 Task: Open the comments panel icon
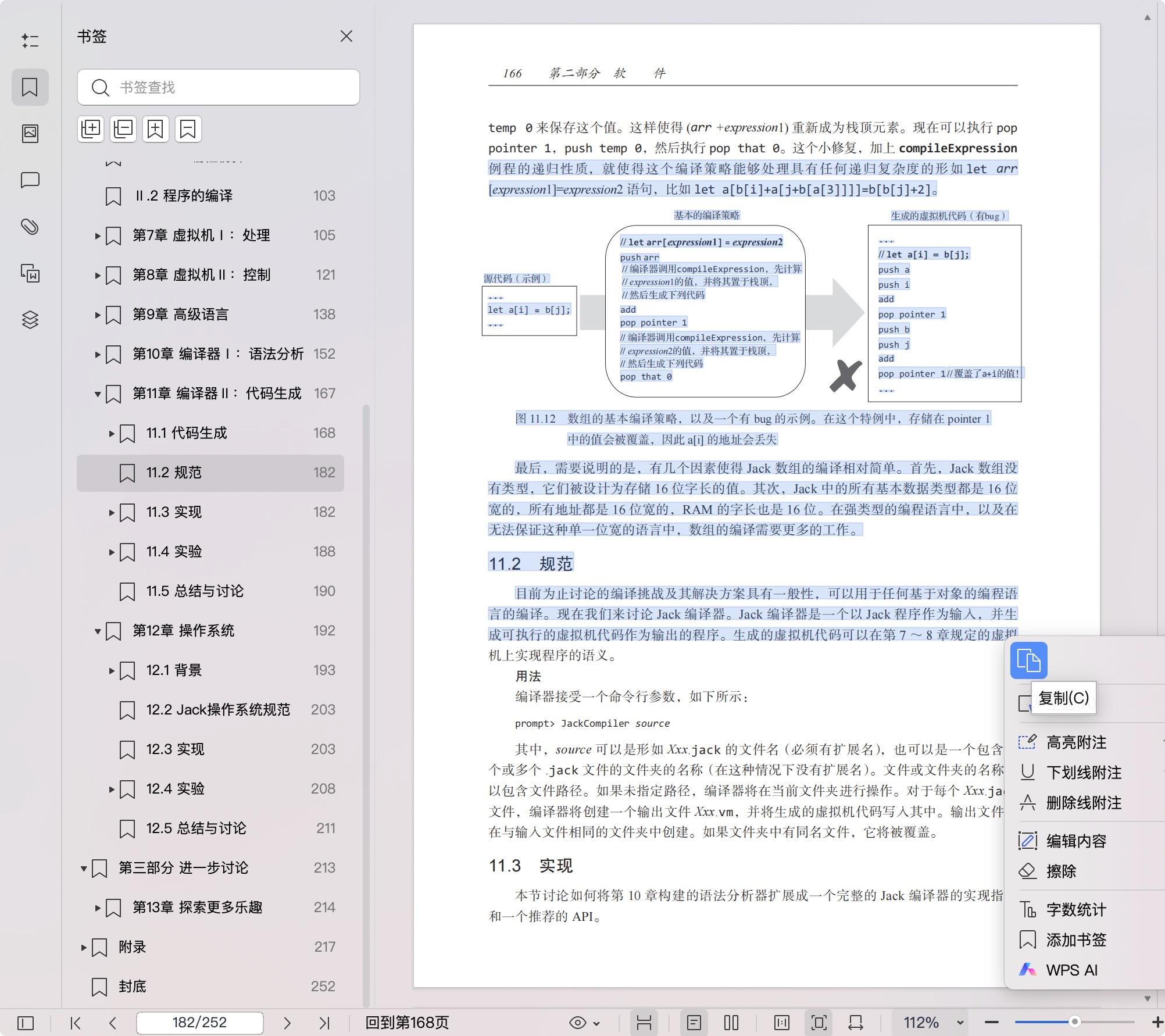[x=30, y=180]
